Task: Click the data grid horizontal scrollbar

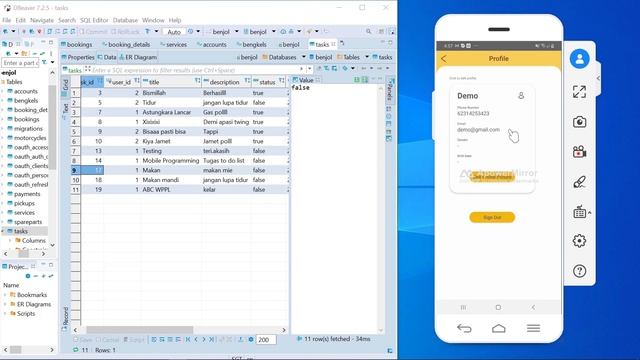Action: click(x=140, y=330)
